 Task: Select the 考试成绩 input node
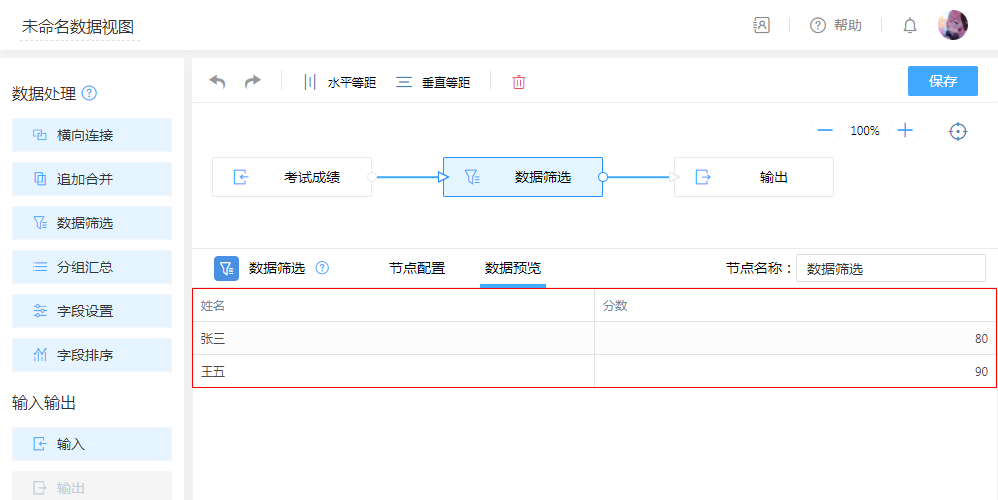(292, 177)
